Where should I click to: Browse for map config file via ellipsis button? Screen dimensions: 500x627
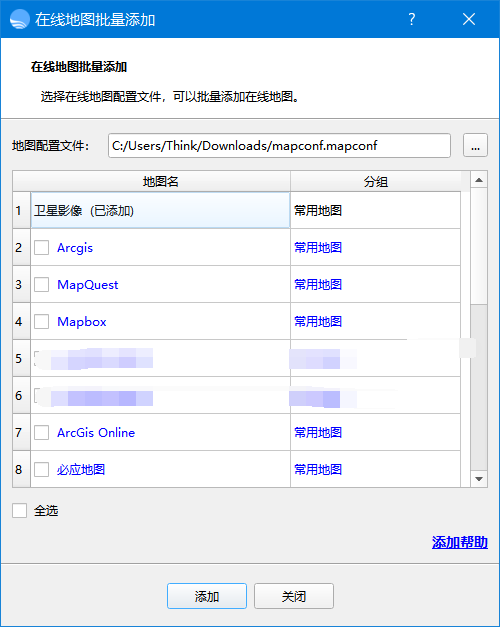click(475, 145)
